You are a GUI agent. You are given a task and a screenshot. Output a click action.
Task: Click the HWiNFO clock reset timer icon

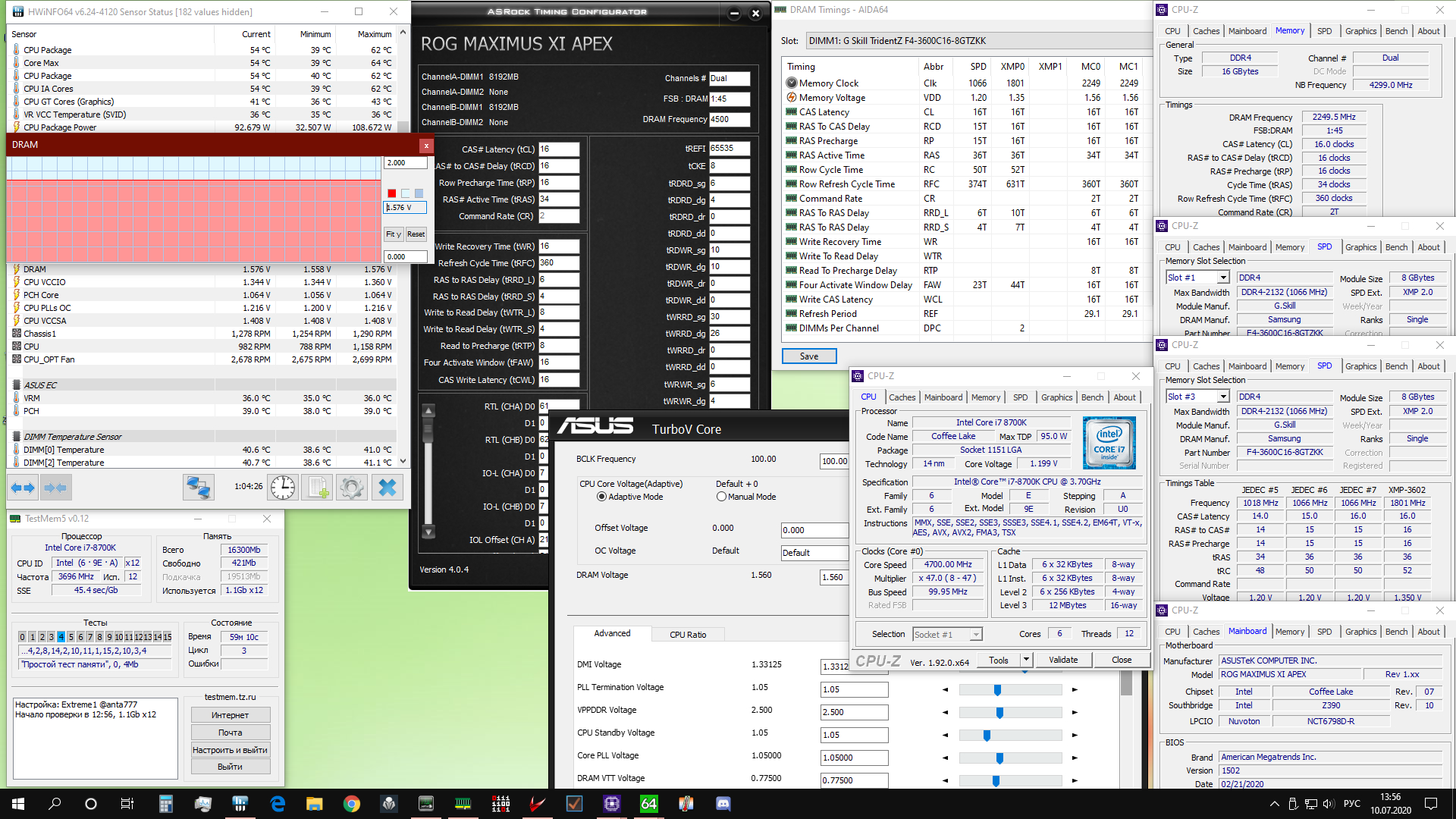[x=283, y=488]
